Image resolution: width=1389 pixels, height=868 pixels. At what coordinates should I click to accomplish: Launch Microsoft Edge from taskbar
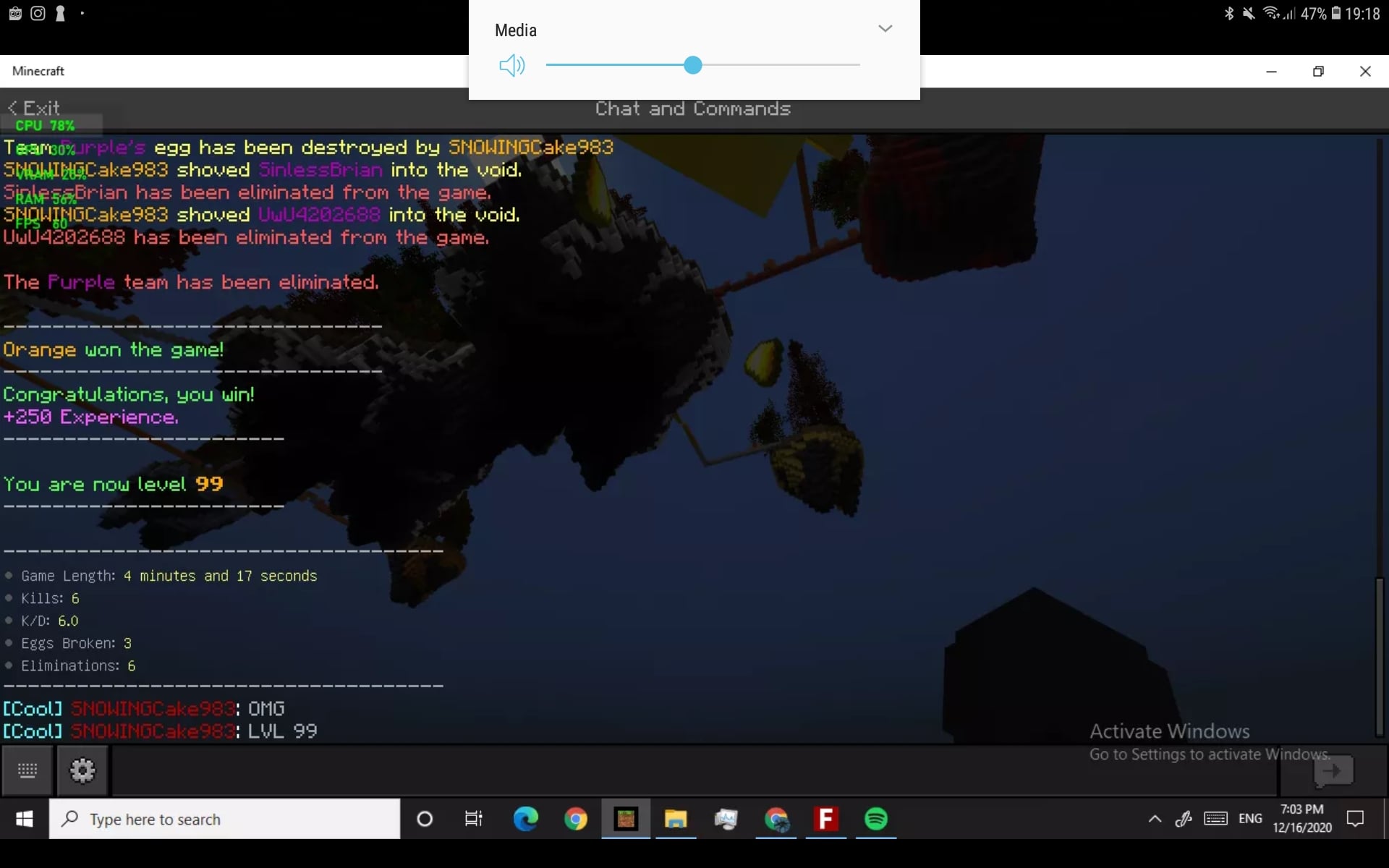coord(525,819)
